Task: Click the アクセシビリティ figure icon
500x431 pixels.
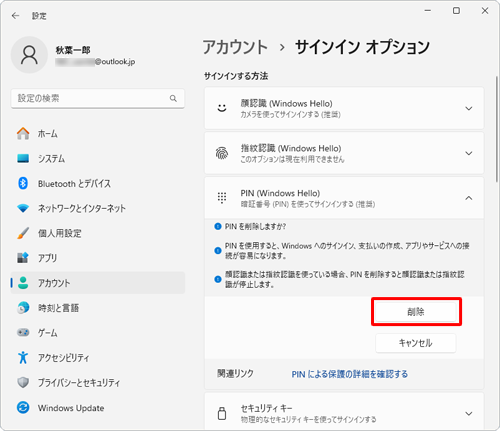Action: click(23, 357)
